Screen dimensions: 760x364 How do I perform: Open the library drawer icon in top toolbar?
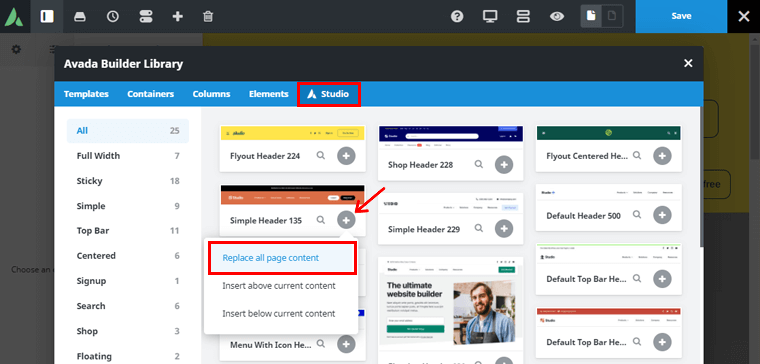[x=80, y=16]
